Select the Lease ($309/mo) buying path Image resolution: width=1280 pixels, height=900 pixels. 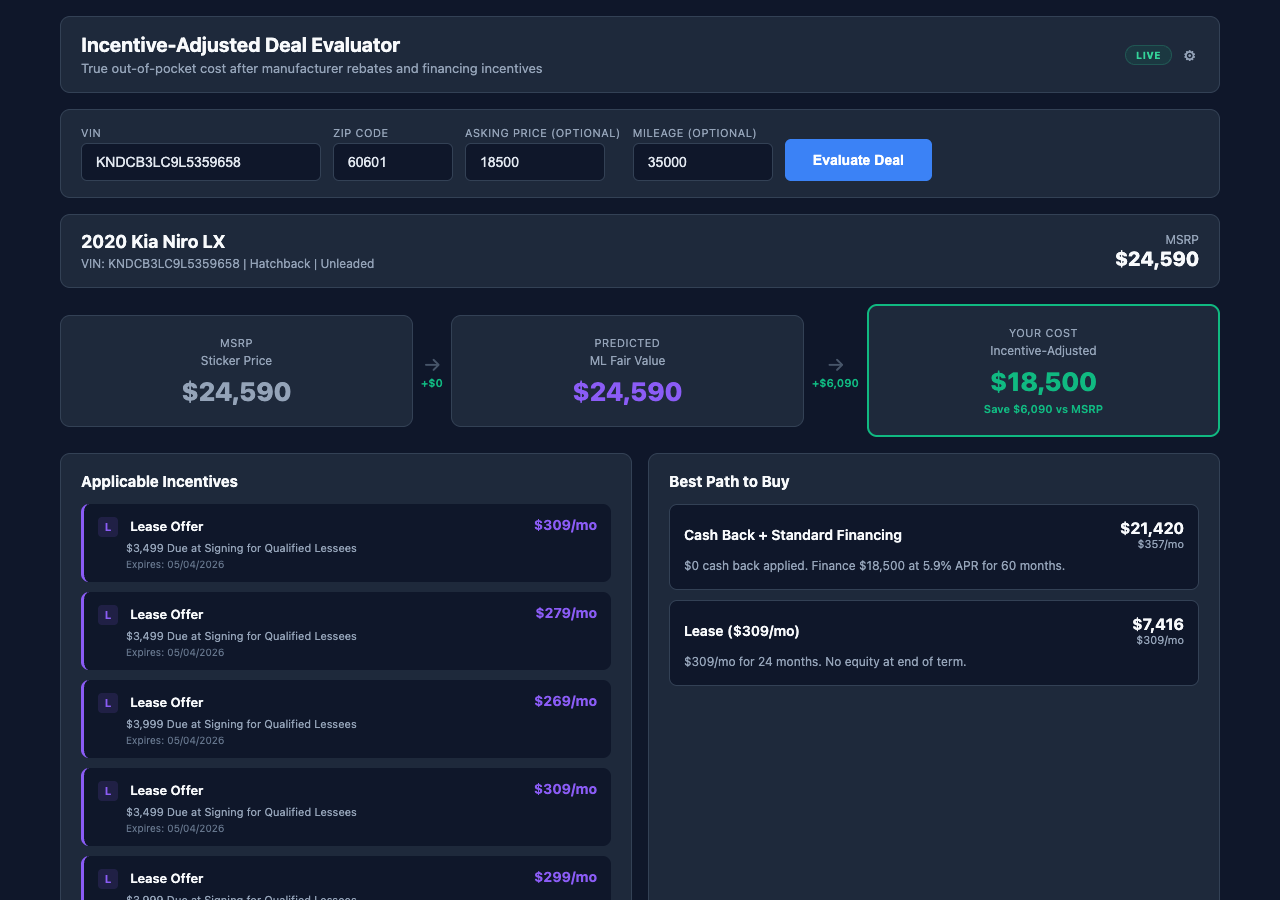tap(934, 643)
